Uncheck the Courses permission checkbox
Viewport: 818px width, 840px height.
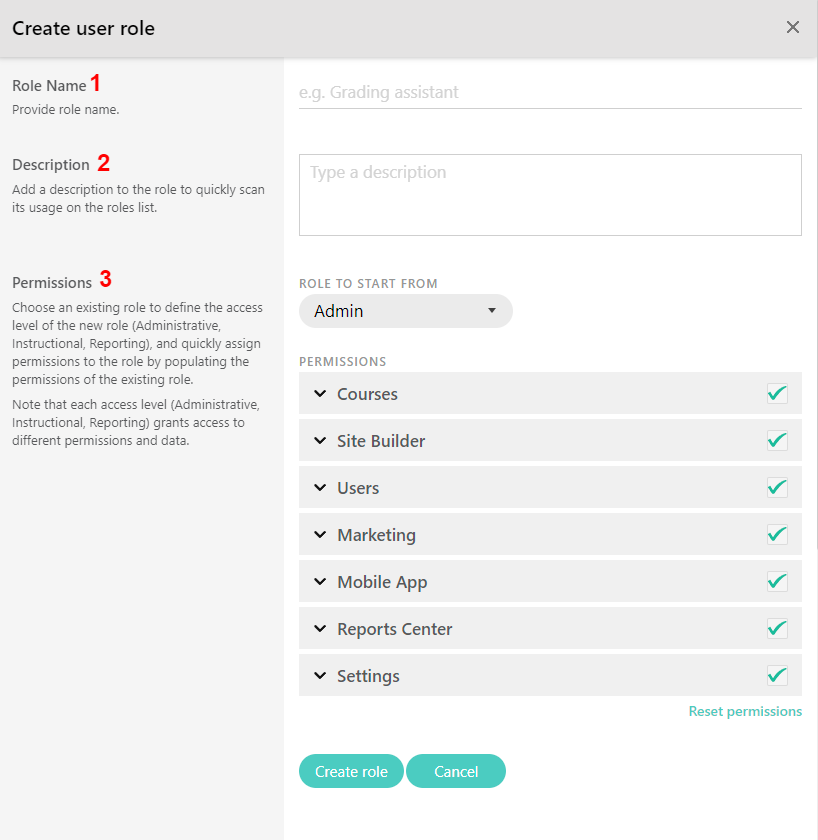coord(777,393)
